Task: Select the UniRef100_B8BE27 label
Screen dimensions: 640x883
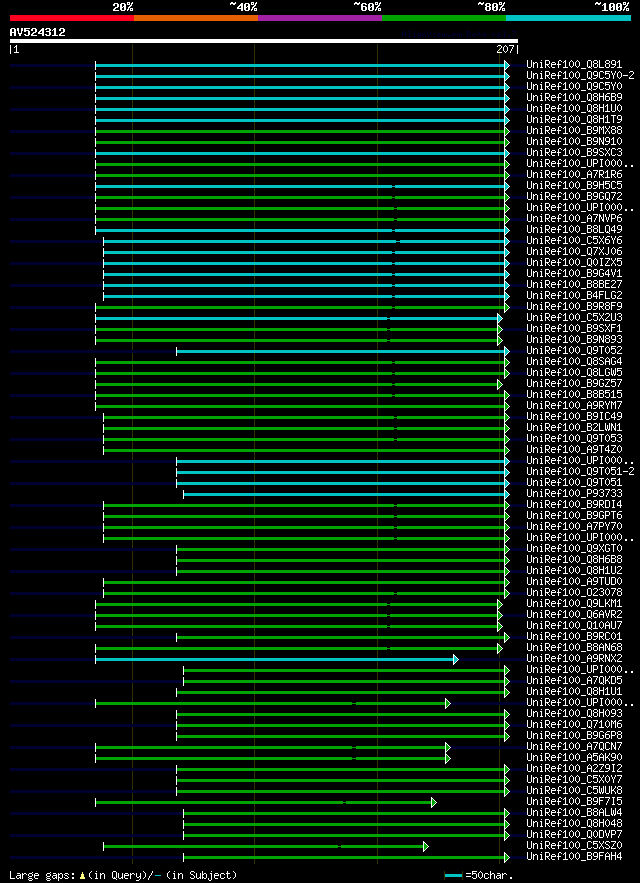Action: [574, 284]
